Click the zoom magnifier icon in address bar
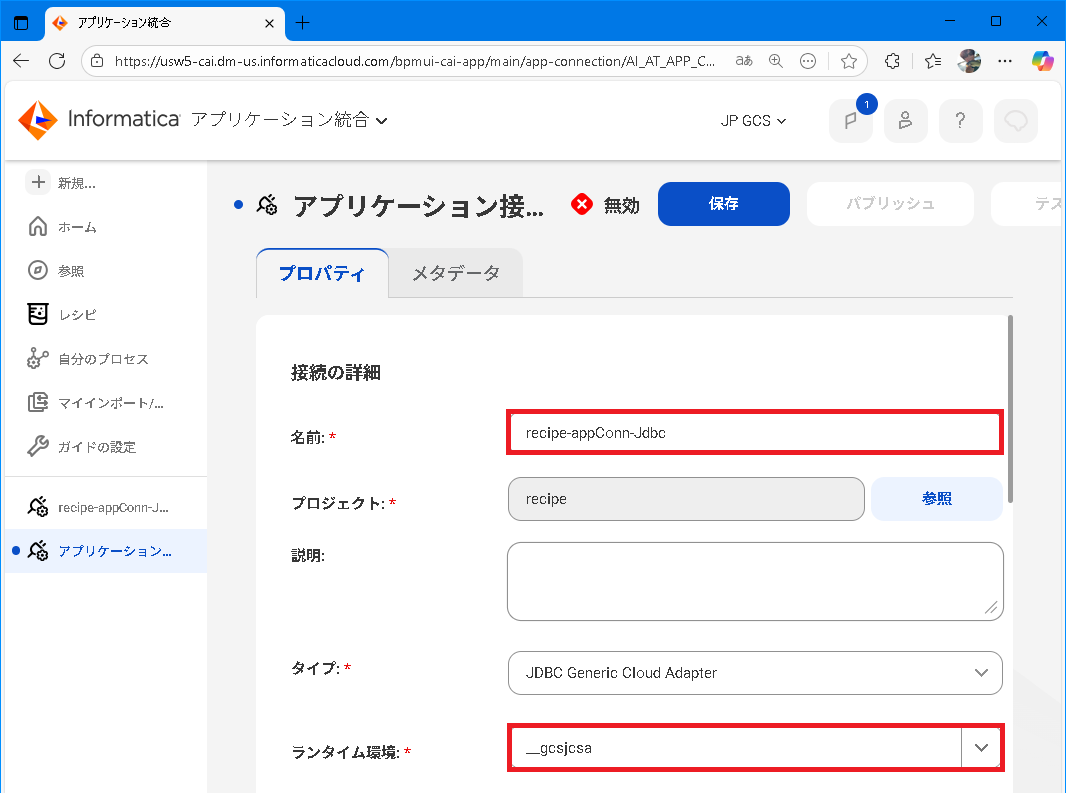1066x793 pixels. coord(776,61)
